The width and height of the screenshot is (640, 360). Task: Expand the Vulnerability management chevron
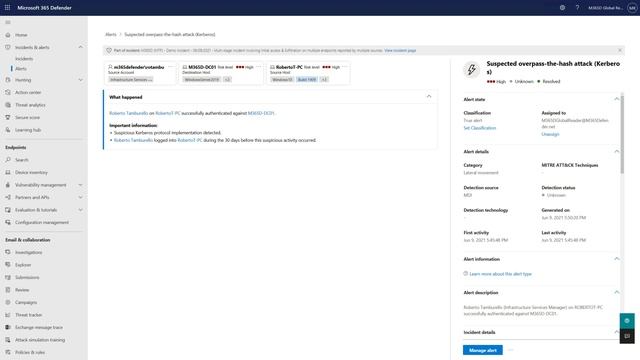tap(80, 185)
